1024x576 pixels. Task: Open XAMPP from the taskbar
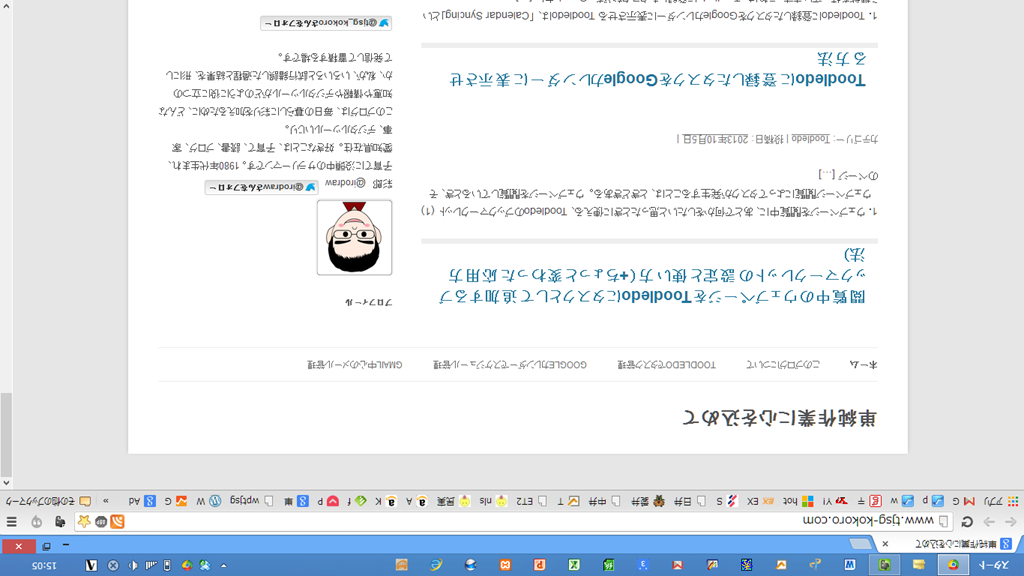(505, 565)
